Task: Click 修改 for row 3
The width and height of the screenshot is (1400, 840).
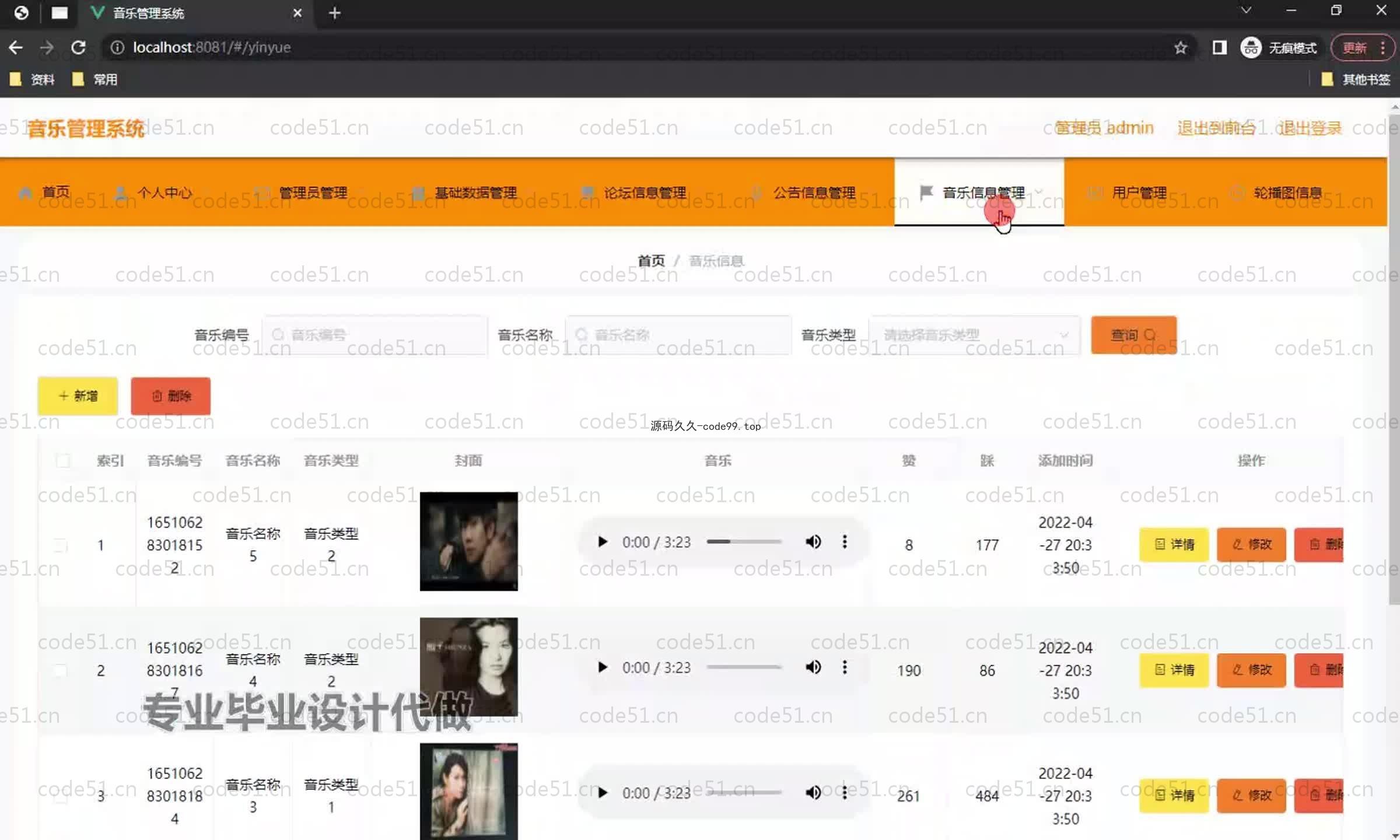Action: point(1251,795)
